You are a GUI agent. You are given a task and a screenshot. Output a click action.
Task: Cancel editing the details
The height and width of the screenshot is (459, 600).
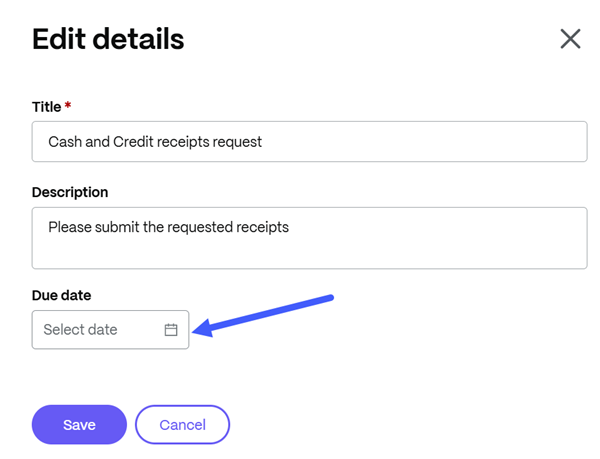tap(183, 425)
